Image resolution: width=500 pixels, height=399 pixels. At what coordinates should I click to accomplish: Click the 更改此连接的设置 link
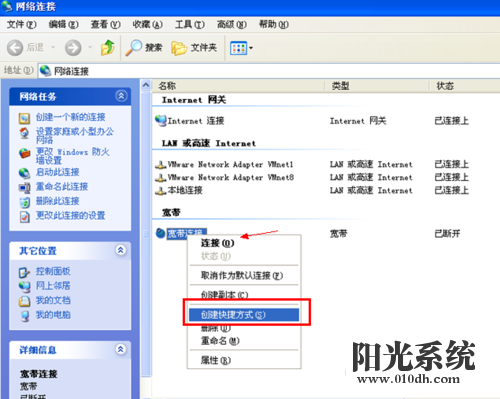point(71,215)
